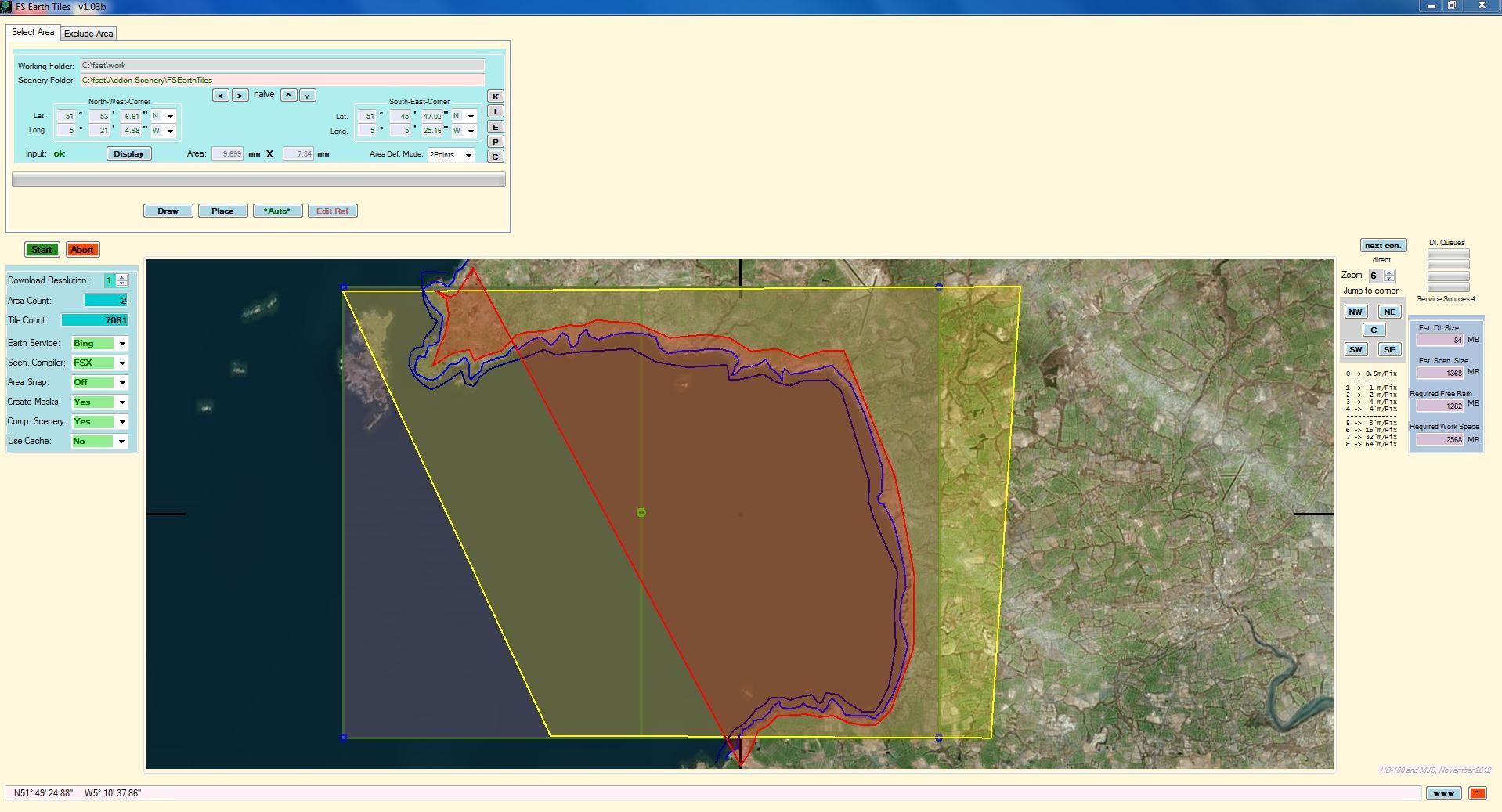Click the Tile Count value 7081
Image resolution: width=1502 pixels, height=812 pixels.
[94, 320]
